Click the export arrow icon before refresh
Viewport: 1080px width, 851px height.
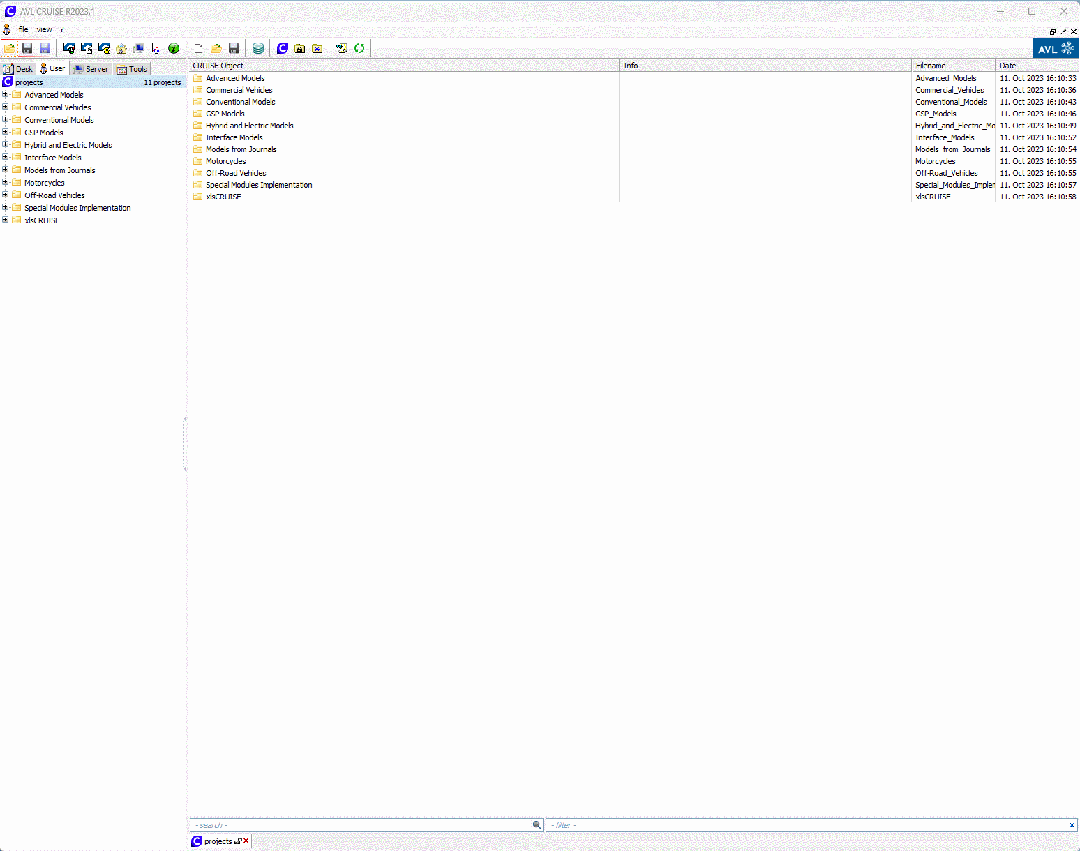[x=341, y=48]
